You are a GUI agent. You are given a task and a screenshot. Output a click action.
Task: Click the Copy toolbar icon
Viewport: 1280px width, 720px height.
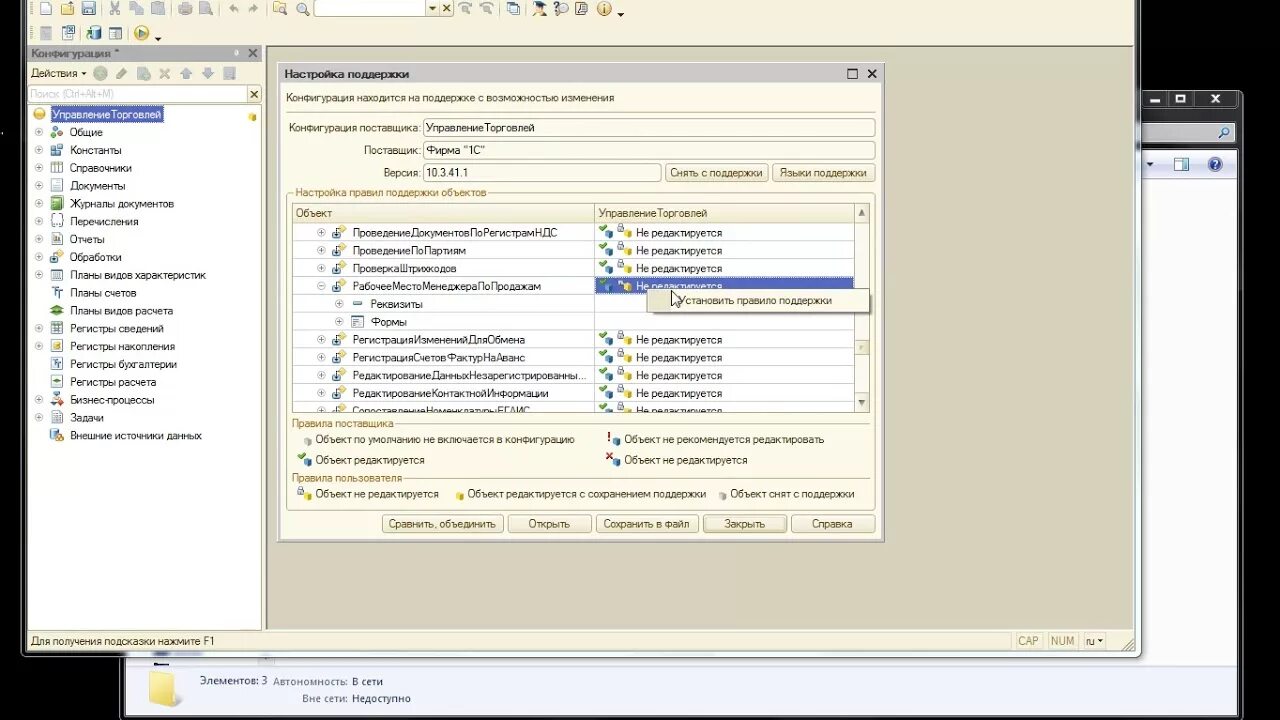136,8
